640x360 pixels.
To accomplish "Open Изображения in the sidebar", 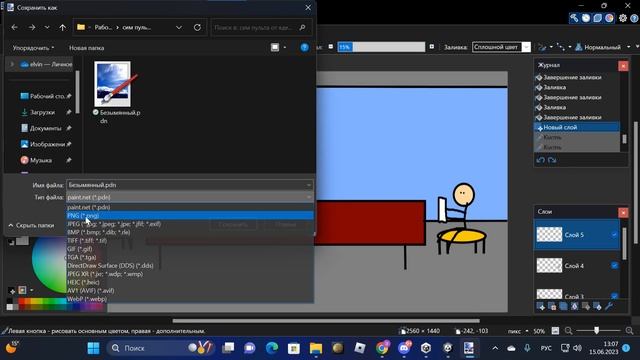I will (x=46, y=144).
